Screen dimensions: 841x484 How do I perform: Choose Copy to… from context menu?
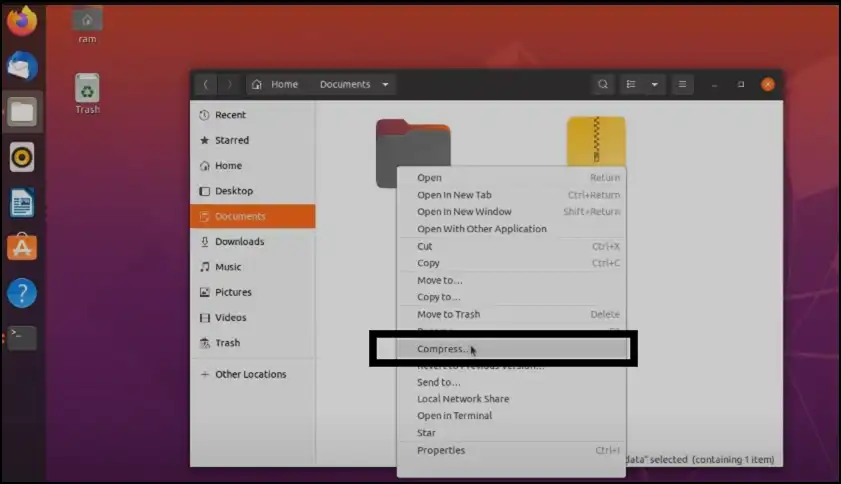[x=512, y=297]
